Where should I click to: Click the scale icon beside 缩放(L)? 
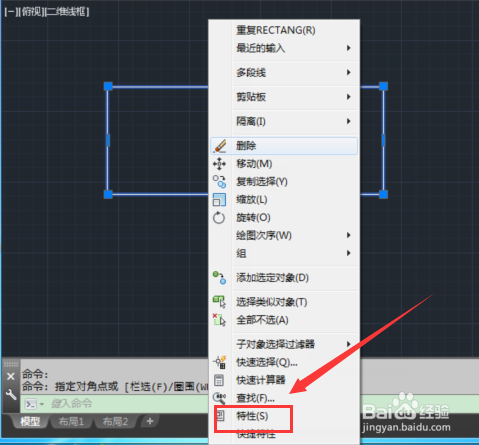pyautogui.click(x=219, y=200)
